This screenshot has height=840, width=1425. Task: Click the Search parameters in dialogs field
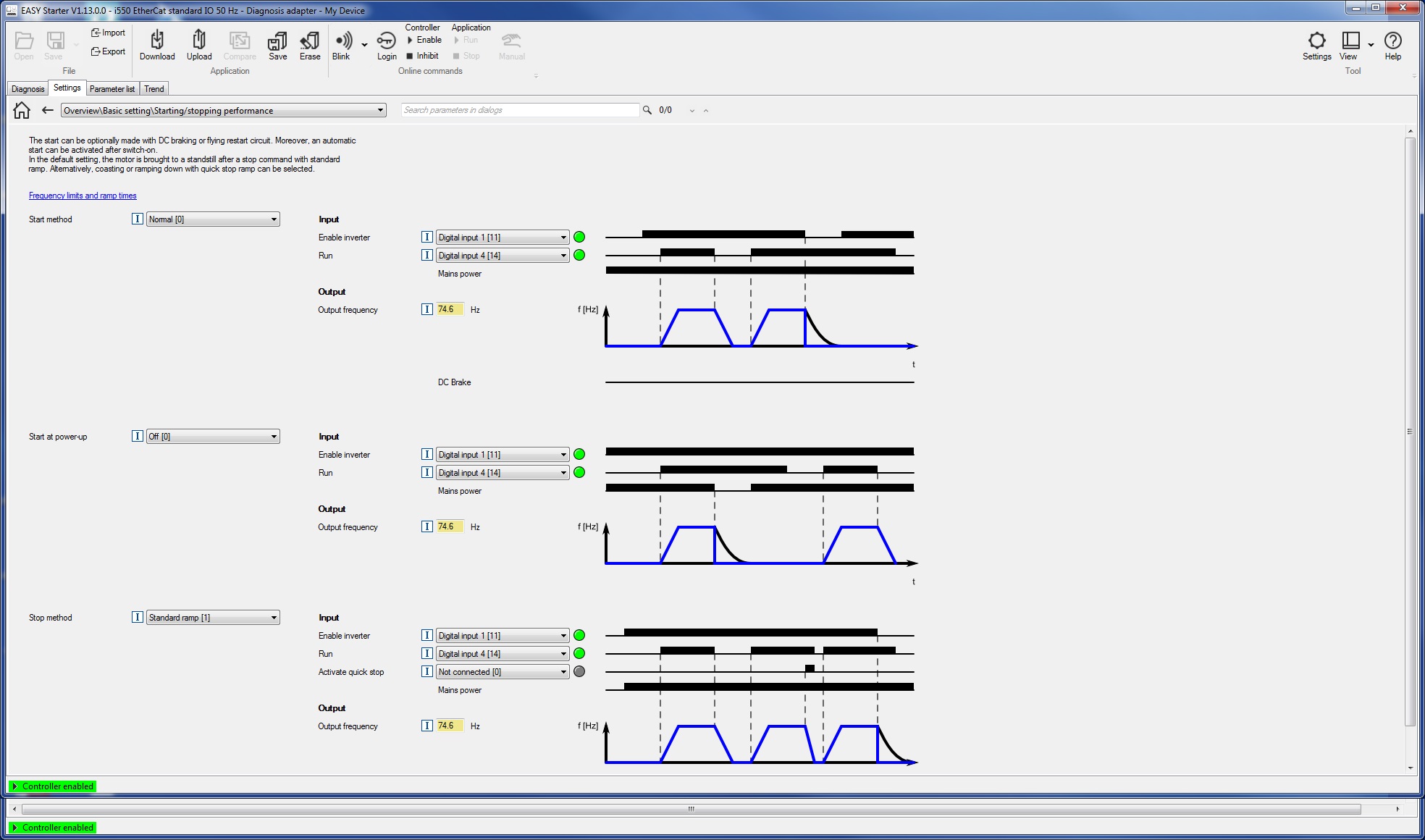520,110
